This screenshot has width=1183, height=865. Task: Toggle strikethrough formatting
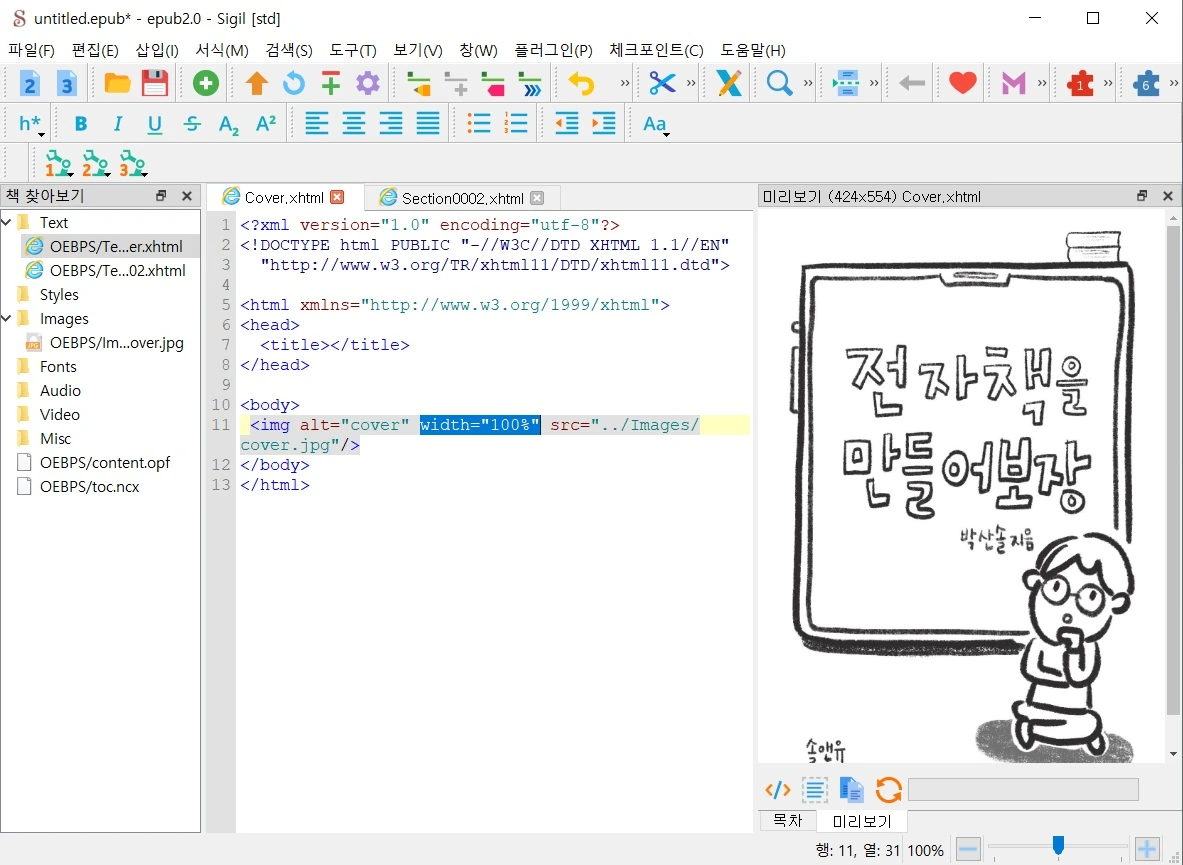click(x=192, y=124)
